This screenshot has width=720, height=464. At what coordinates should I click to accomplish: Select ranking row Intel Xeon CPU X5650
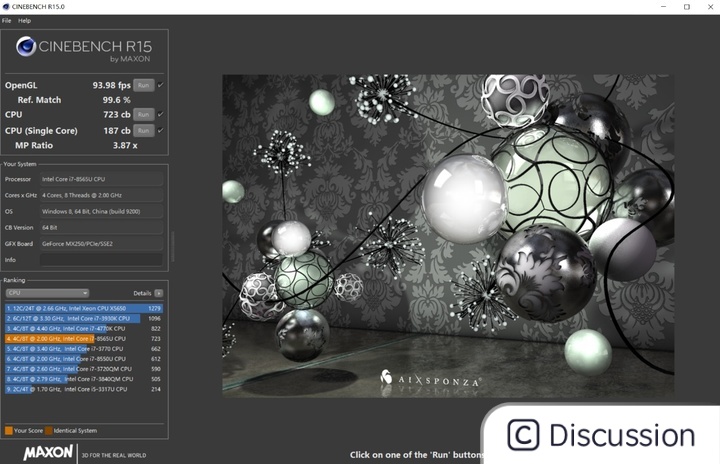(84, 308)
